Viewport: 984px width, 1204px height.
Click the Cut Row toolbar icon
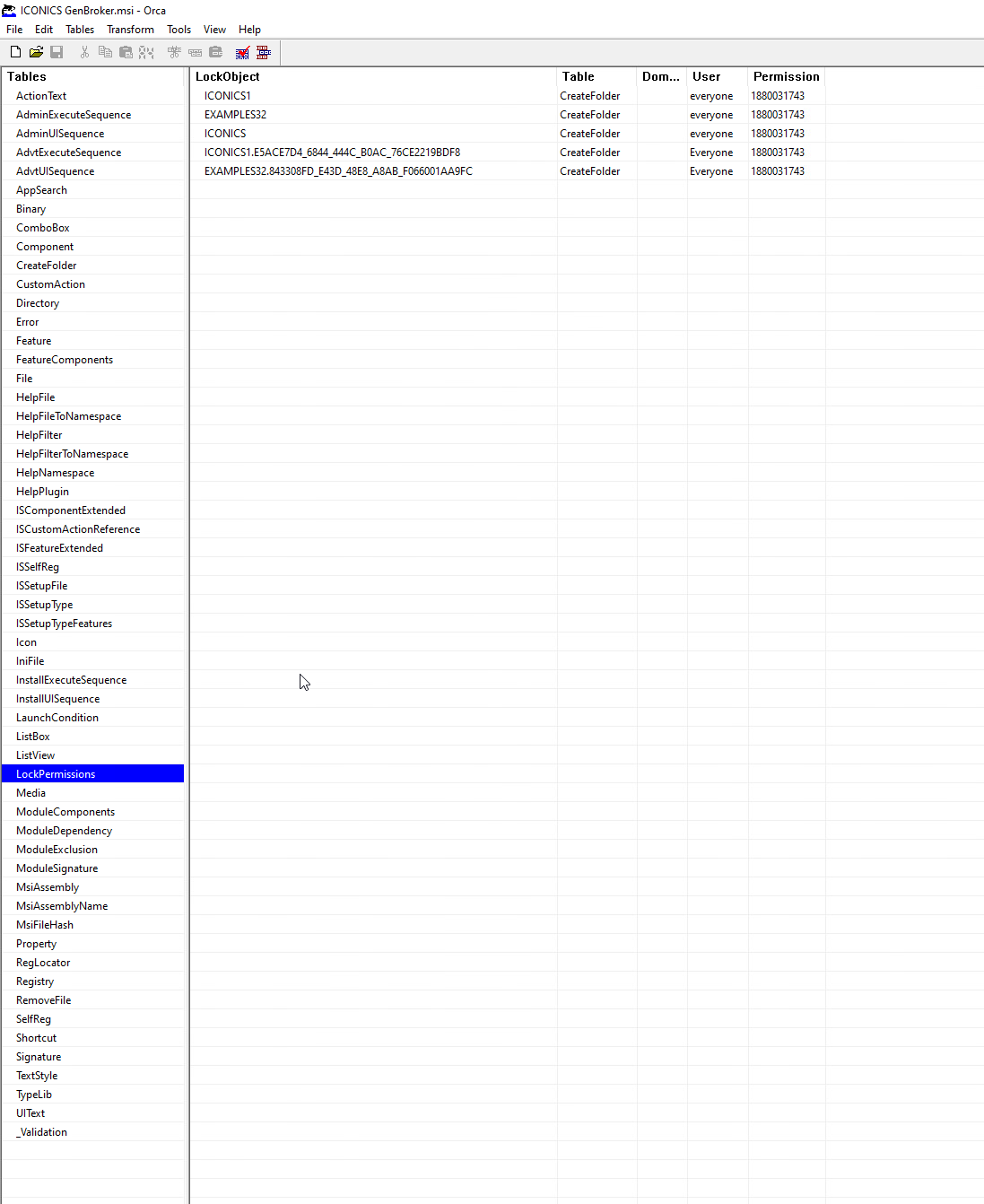coord(174,52)
